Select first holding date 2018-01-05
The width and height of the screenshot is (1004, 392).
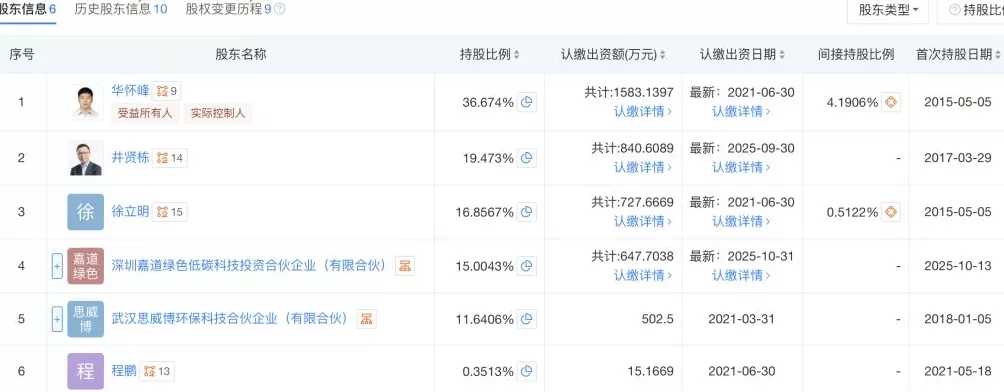click(958, 318)
